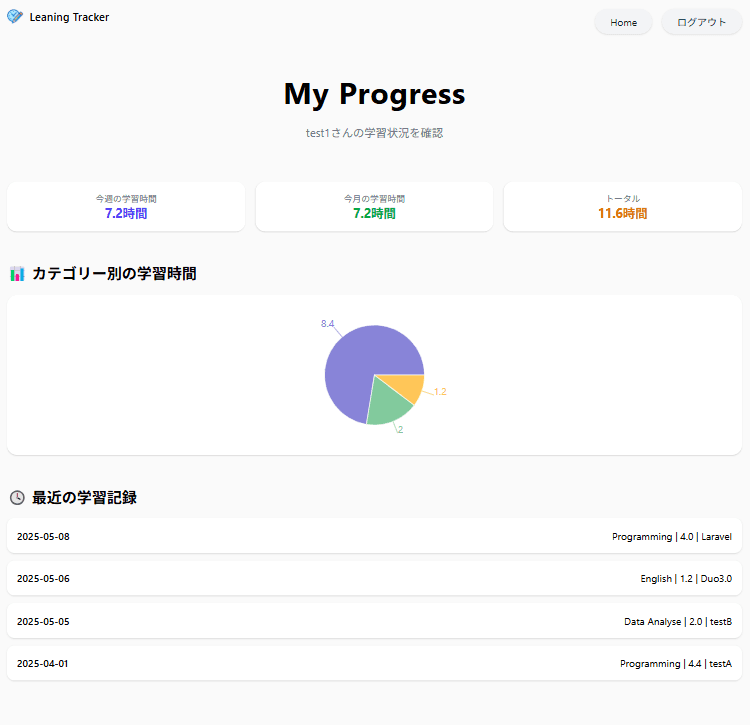The height and width of the screenshot is (725, 750).
Task: Select the 2025-04-01 record date
Action: pyautogui.click(x=43, y=664)
